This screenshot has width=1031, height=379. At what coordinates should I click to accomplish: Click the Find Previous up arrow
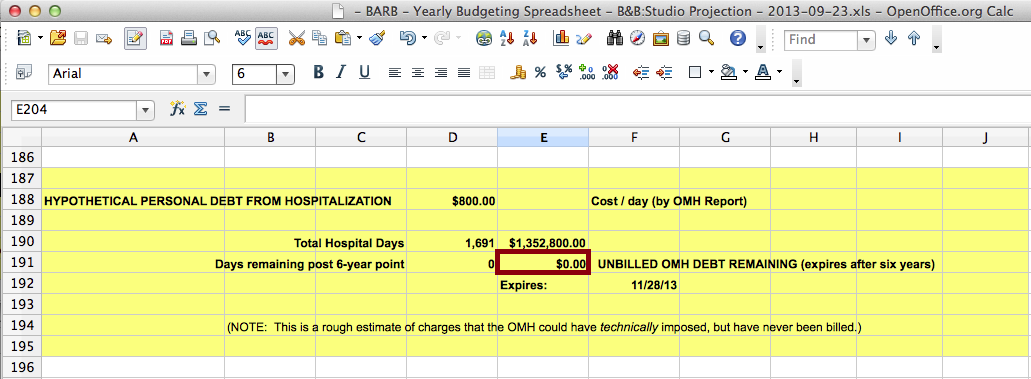914,38
